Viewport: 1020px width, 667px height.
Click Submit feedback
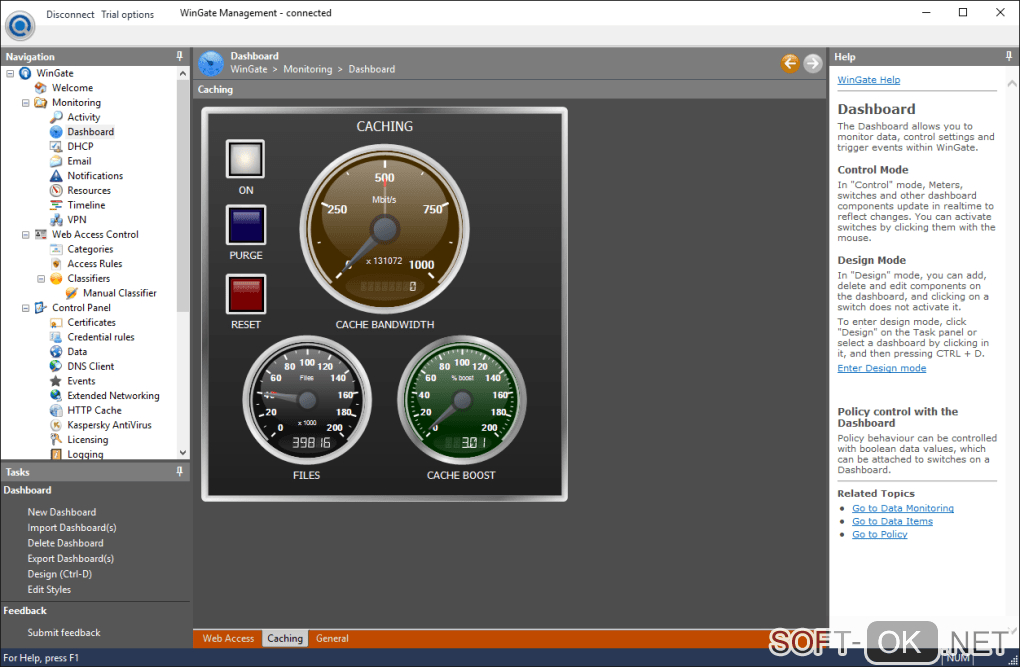64,633
